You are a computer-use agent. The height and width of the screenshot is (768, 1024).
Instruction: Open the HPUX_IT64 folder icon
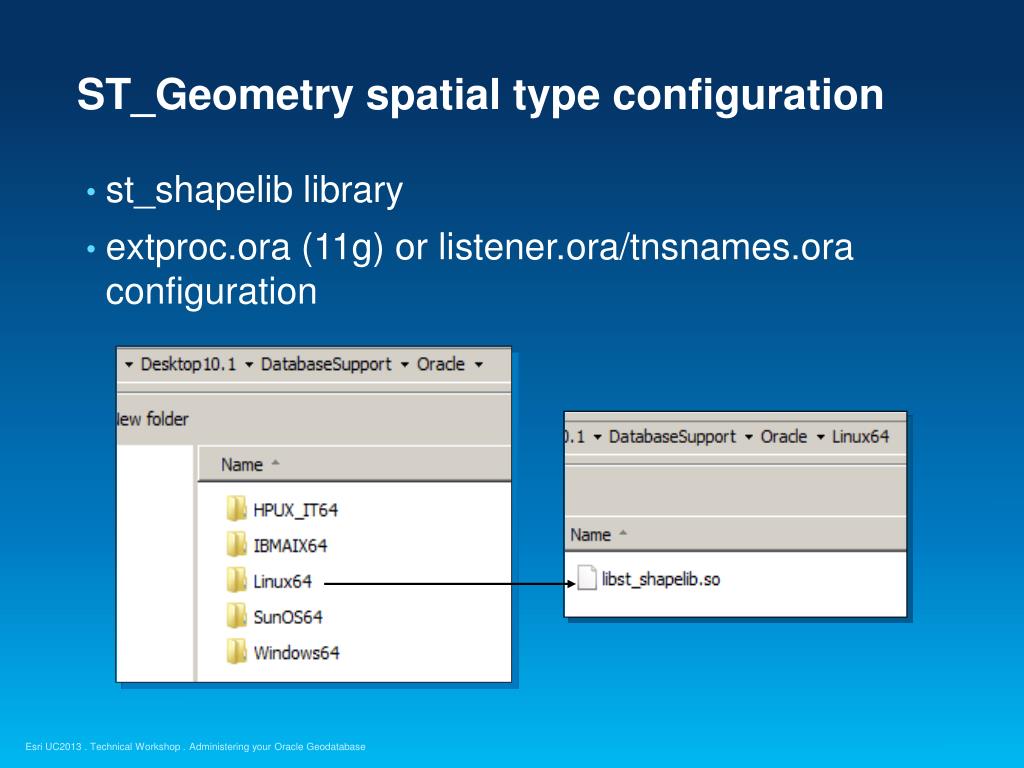236,509
